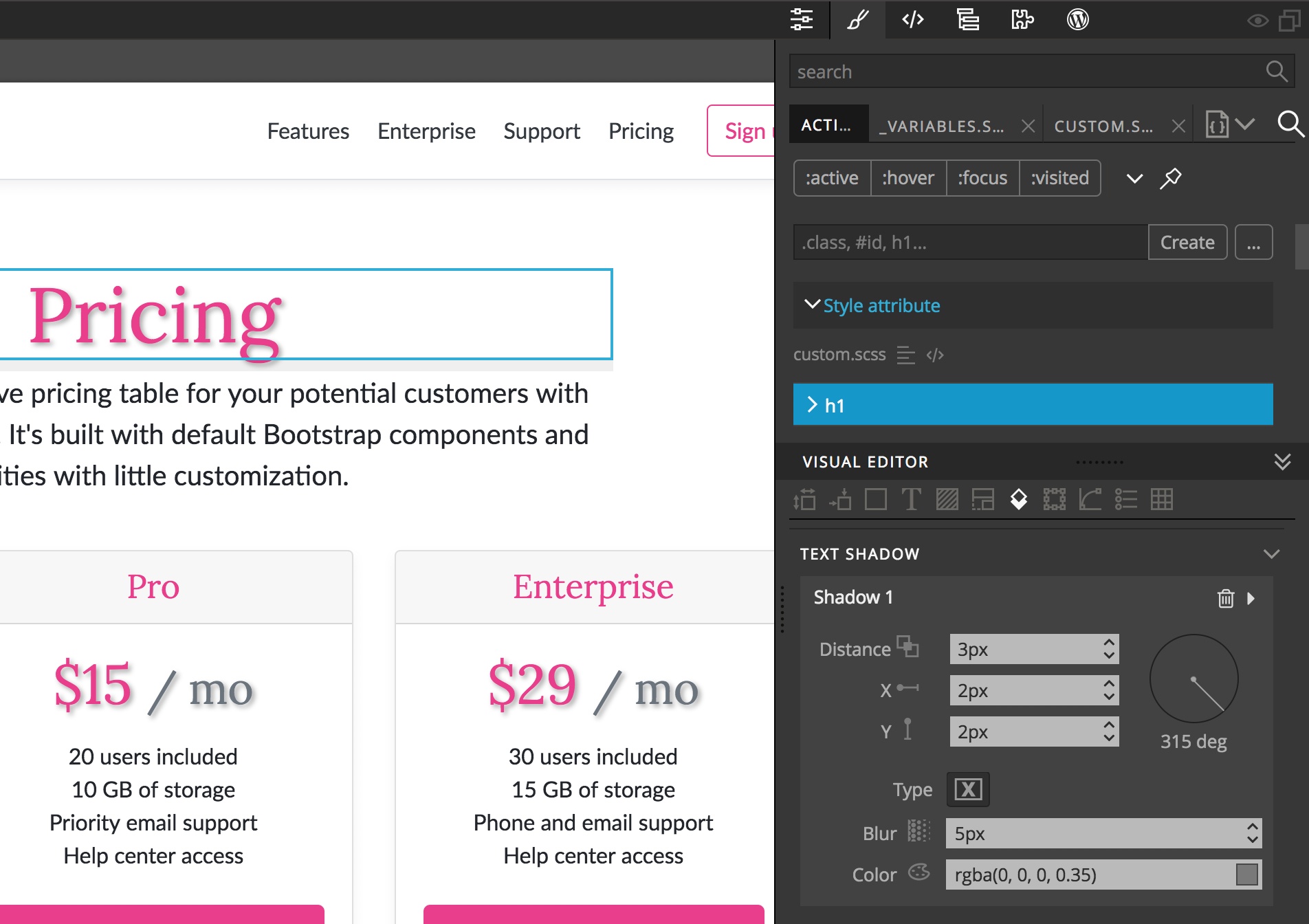Click the 315 deg angle dial
This screenshot has height=924, width=1309.
(1193, 678)
